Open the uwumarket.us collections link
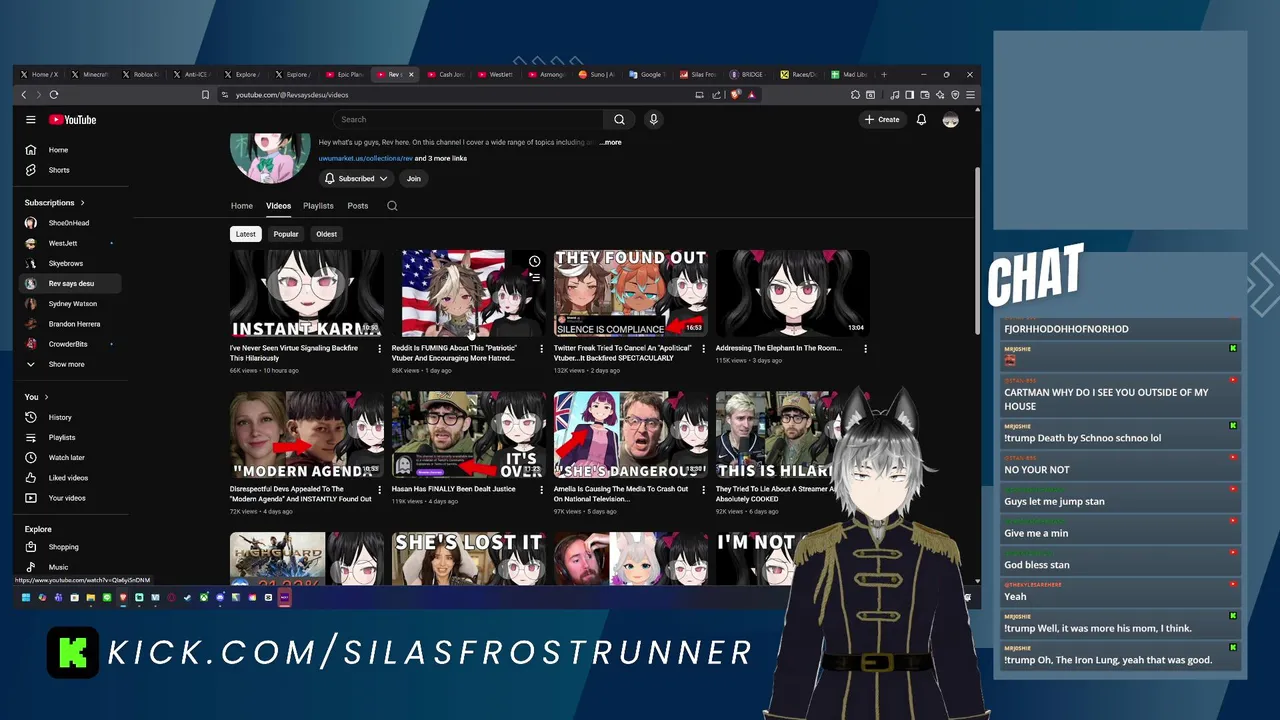Viewport: 1280px width, 720px height. (365, 158)
